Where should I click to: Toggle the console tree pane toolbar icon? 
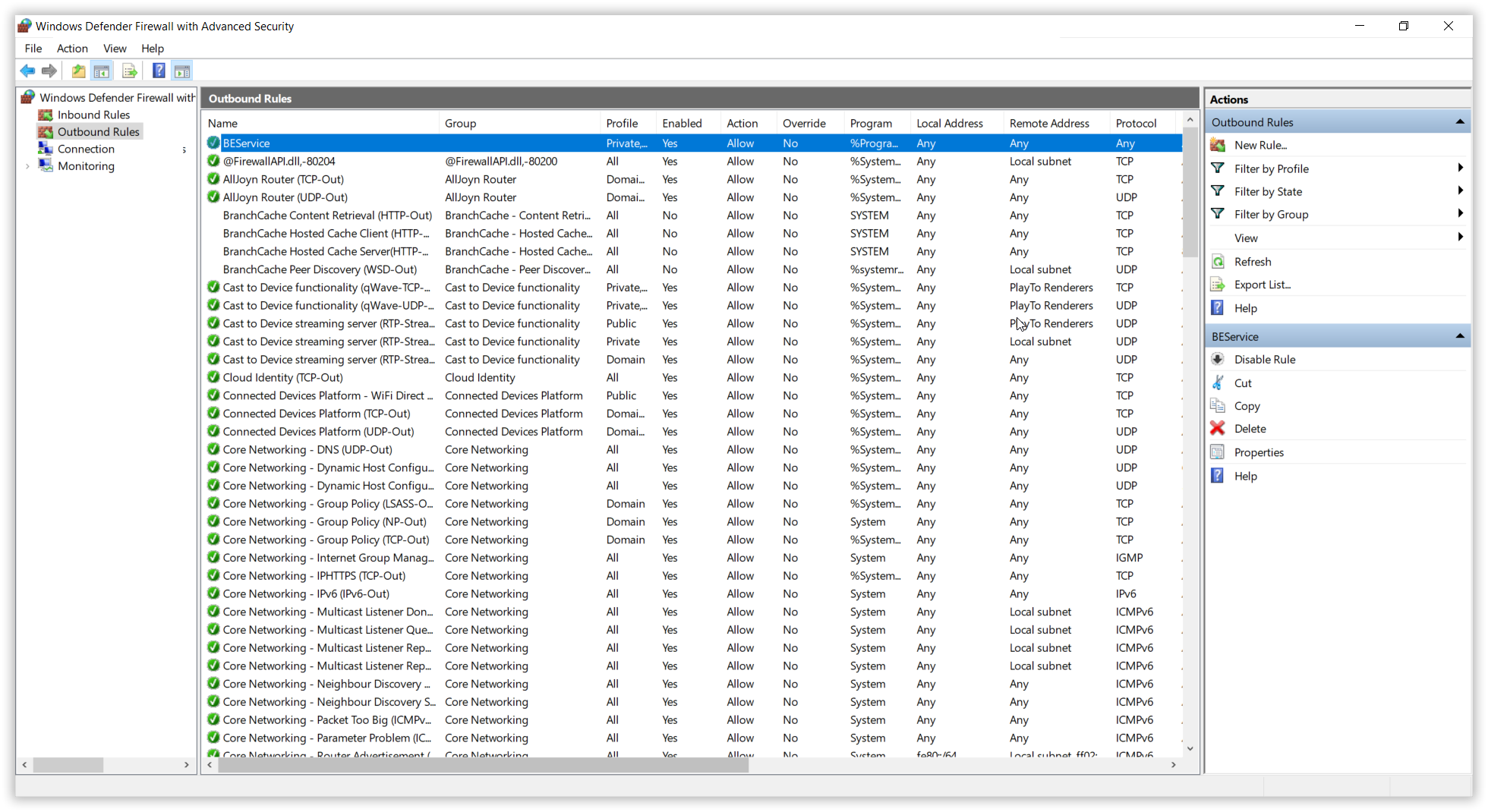click(x=101, y=71)
